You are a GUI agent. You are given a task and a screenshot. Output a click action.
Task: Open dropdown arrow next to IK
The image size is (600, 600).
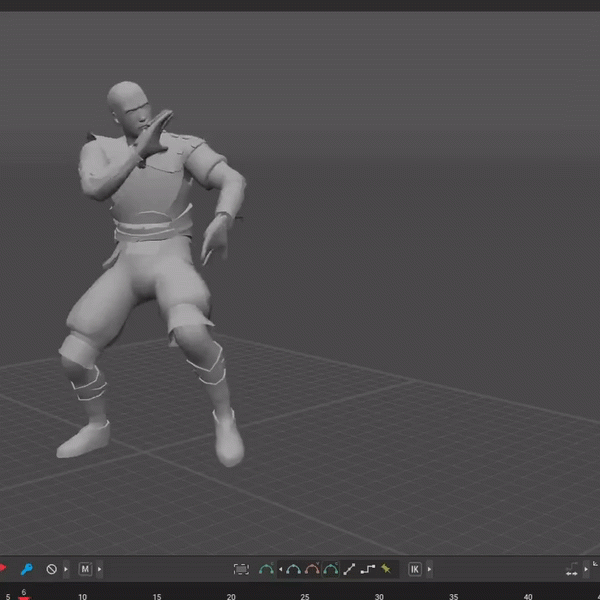(x=430, y=569)
